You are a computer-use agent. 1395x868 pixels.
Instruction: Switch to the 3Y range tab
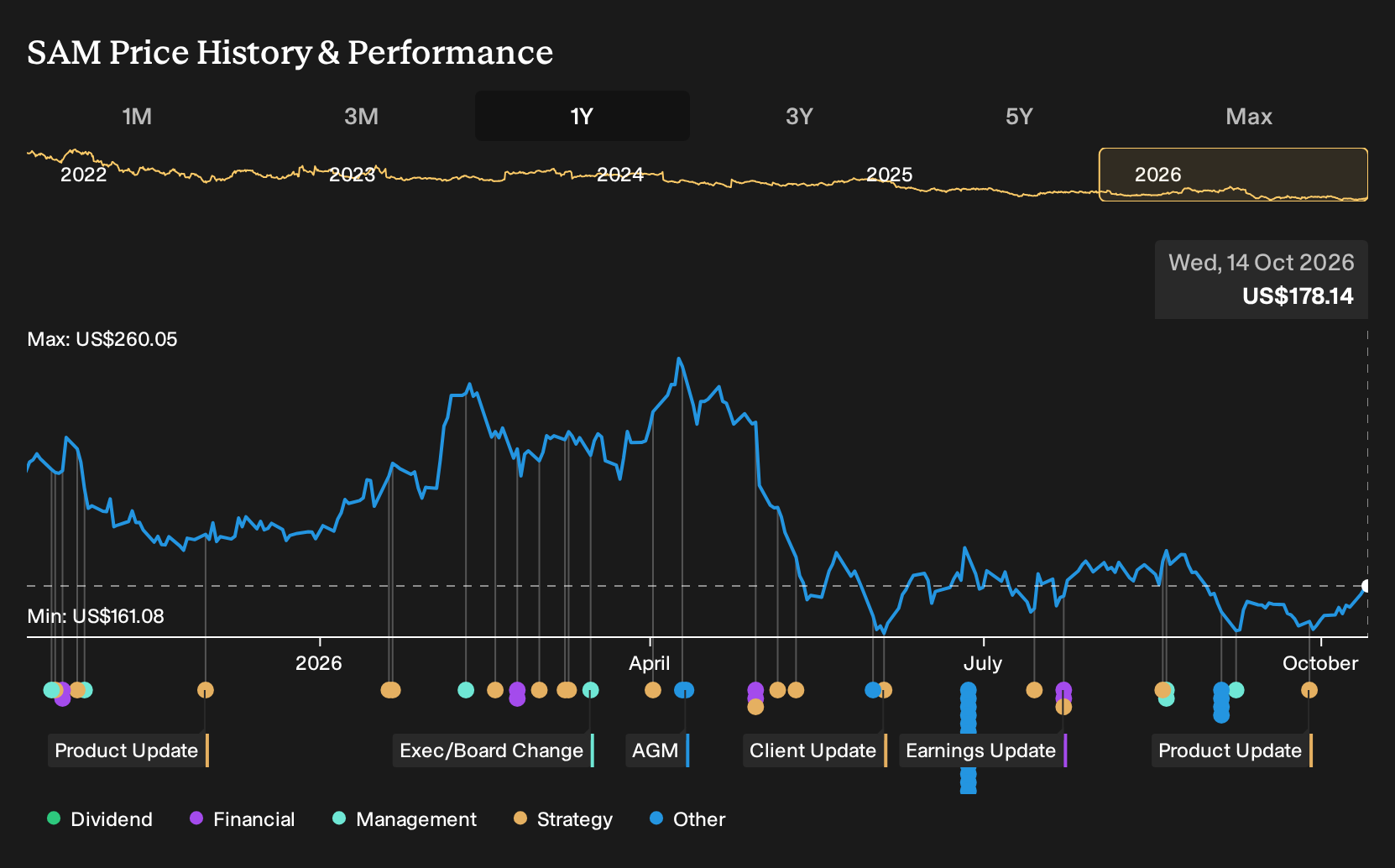(x=799, y=117)
